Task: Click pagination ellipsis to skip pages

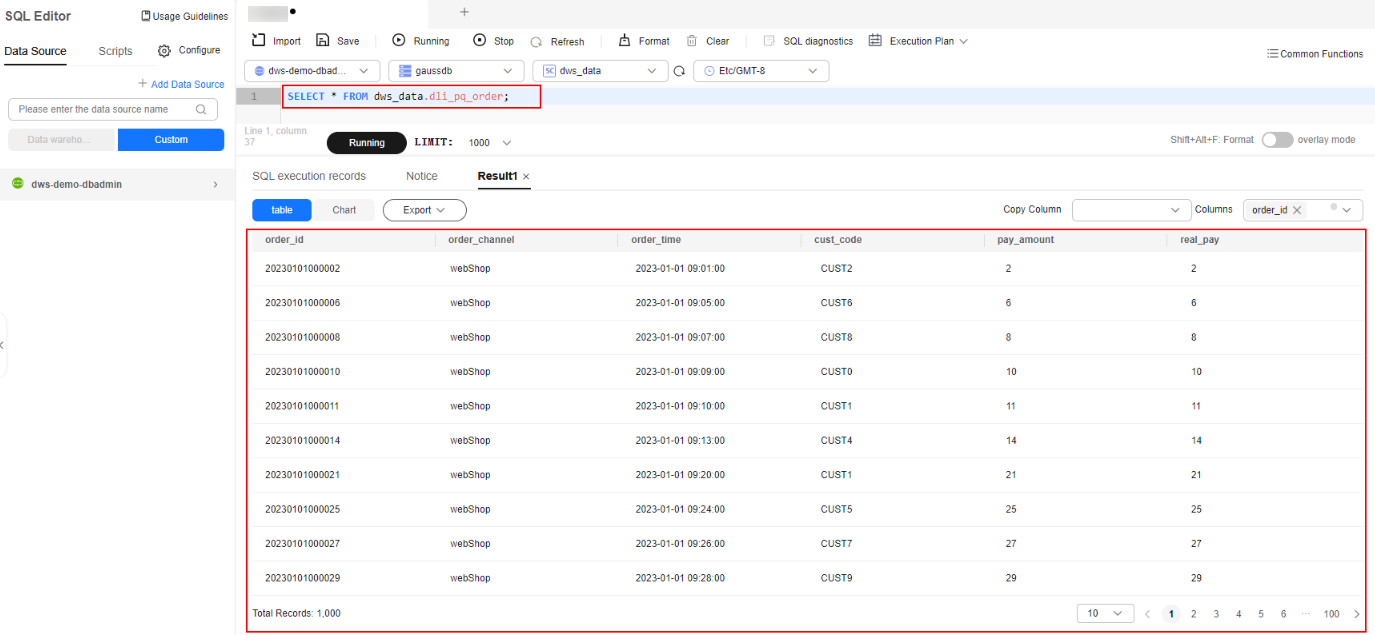Action: [x=1306, y=614]
